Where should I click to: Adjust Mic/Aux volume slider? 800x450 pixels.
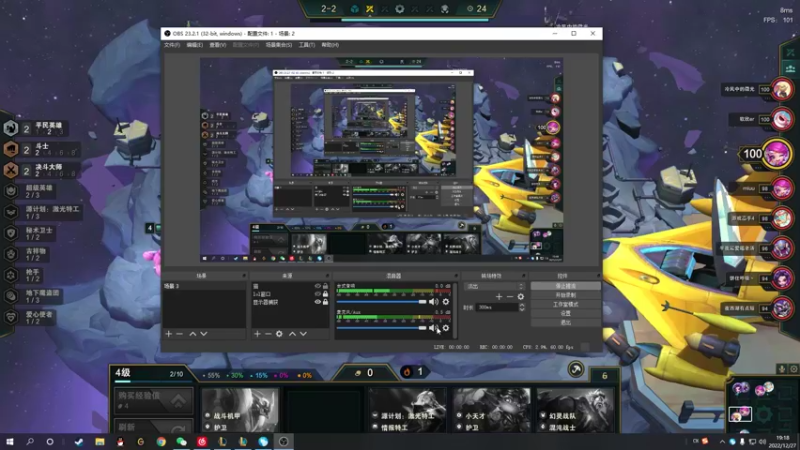pyautogui.click(x=382, y=328)
